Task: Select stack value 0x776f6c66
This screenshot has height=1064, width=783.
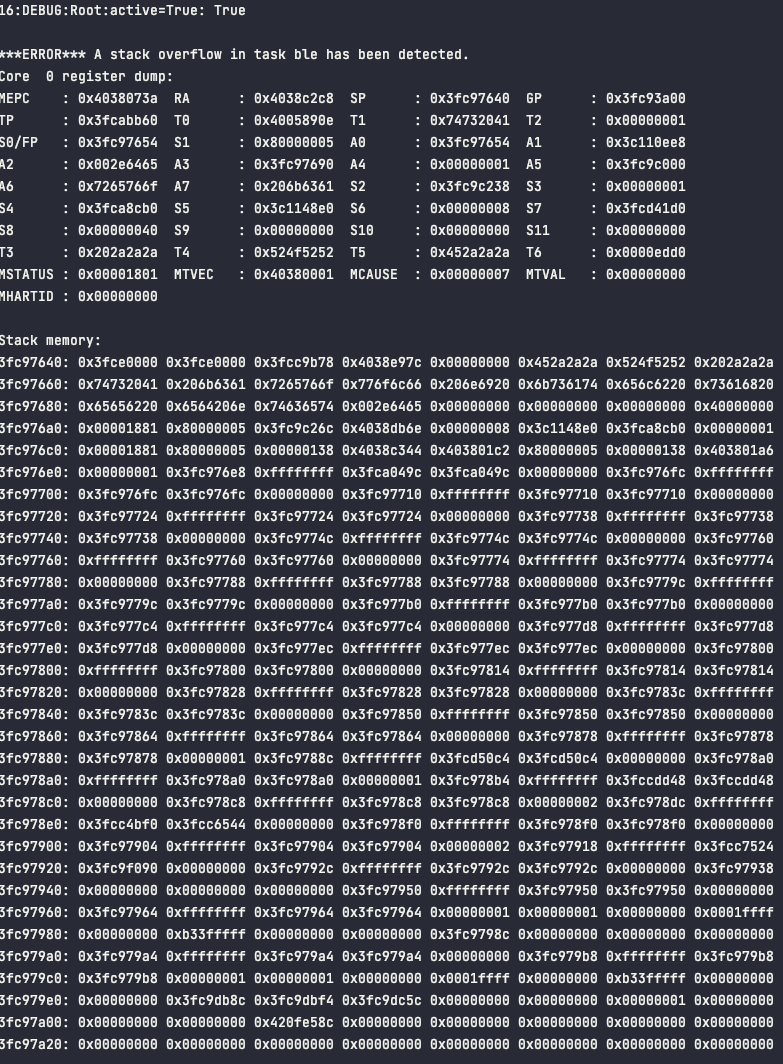Action: [381, 384]
